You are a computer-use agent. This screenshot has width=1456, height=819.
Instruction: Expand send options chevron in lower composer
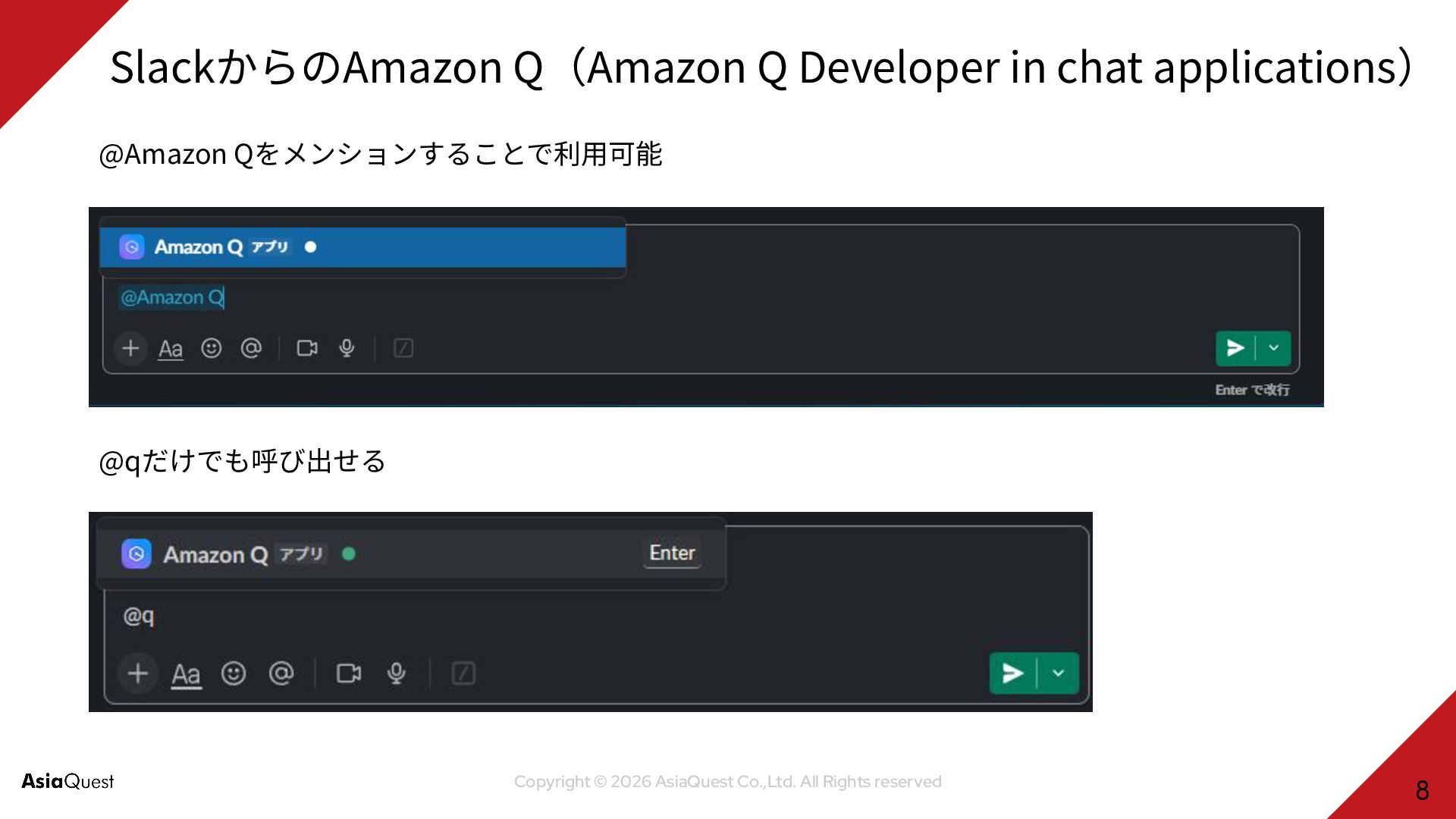(1059, 673)
